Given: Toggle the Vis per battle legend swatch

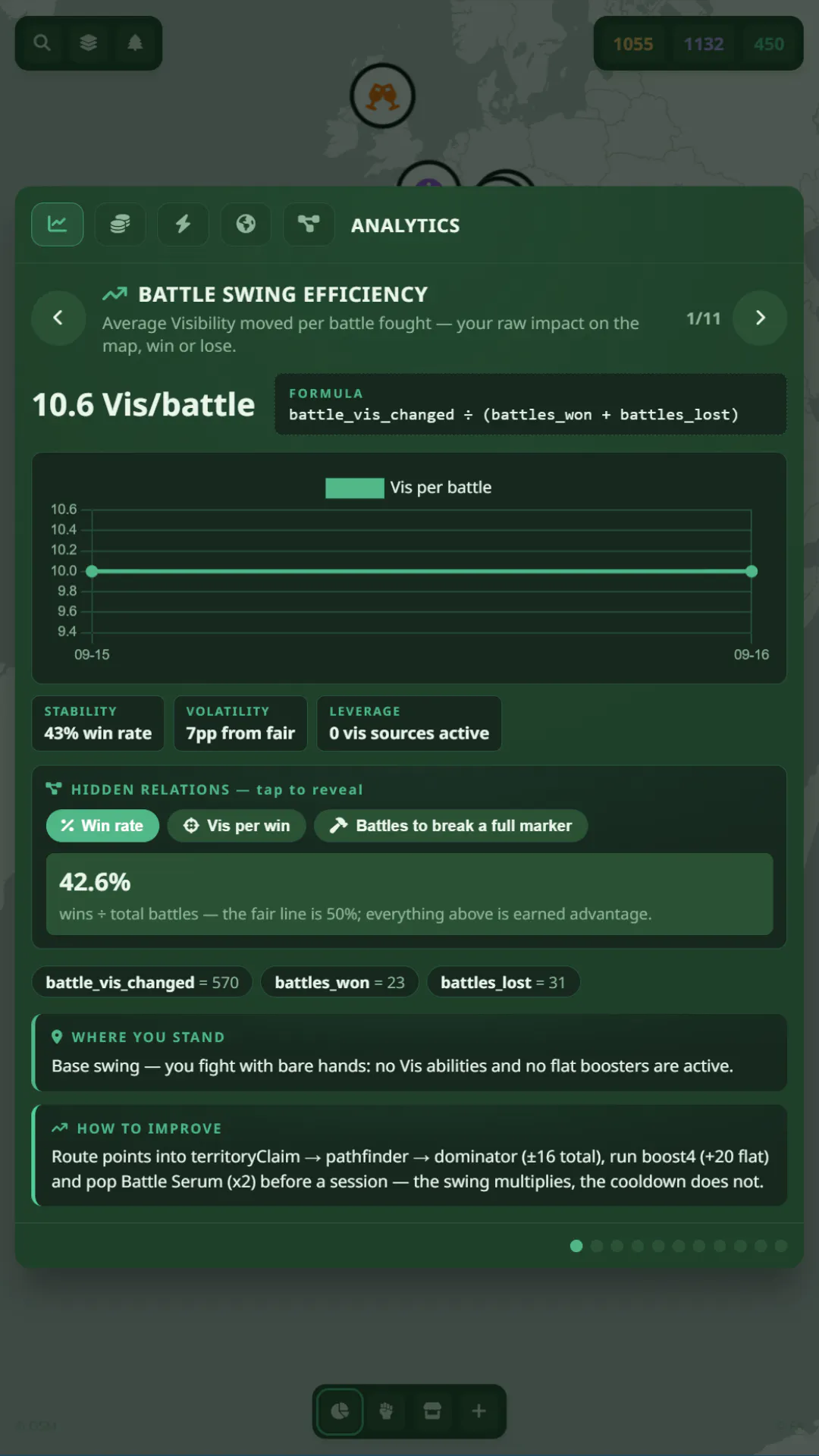Looking at the screenshot, I should (x=354, y=488).
